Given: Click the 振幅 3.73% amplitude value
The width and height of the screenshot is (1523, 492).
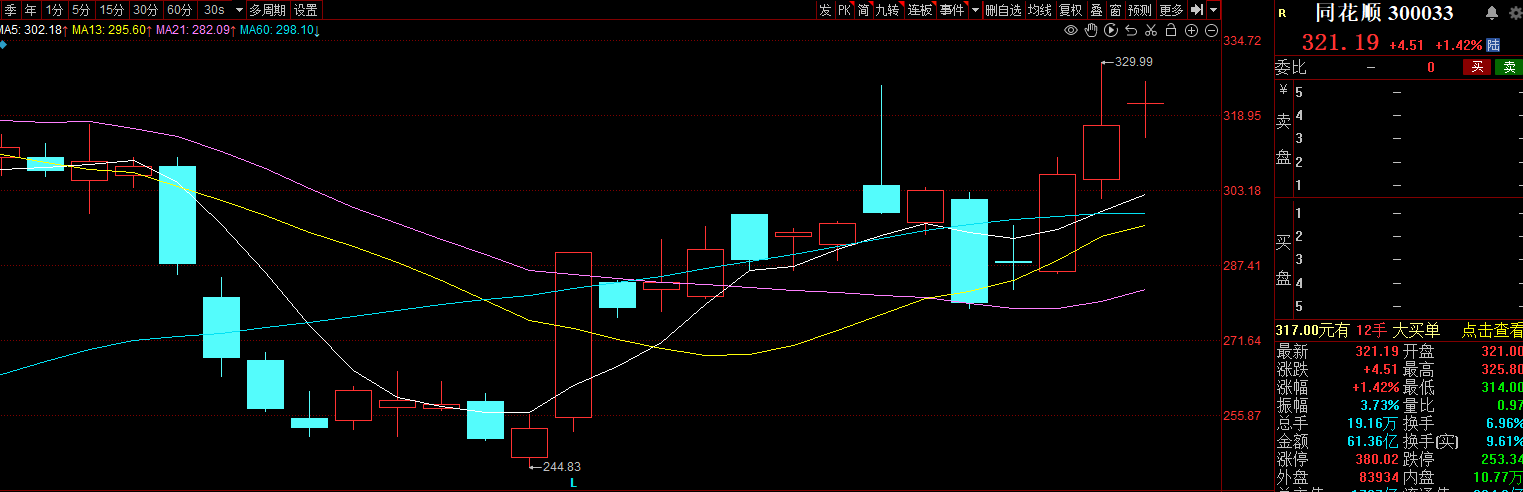Looking at the screenshot, I should click(1380, 405).
